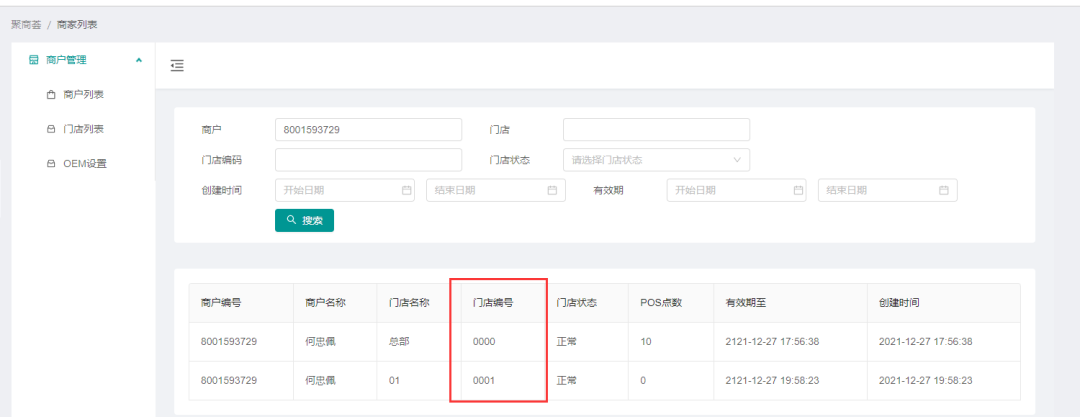Click calendar icon in 创建时间 end date

pyautogui.click(x=552, y=190)
